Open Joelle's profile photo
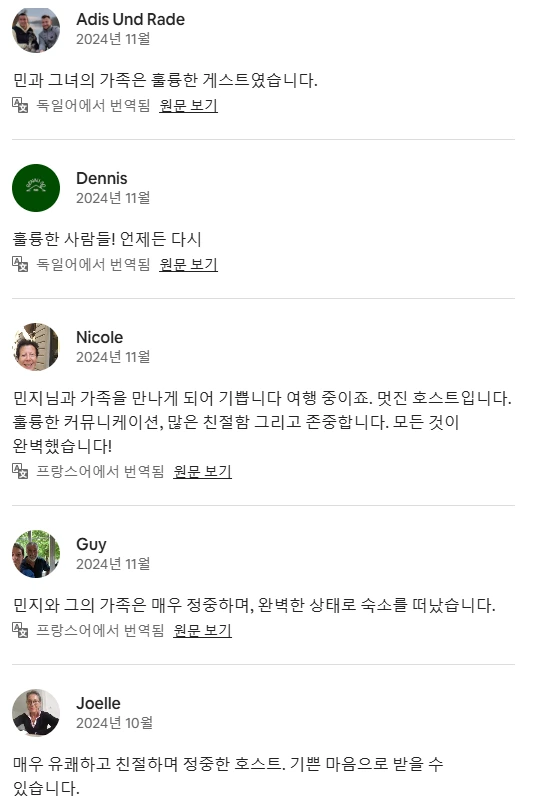The height and width of the screenshot is (802, 538). (x=36, y=713)
